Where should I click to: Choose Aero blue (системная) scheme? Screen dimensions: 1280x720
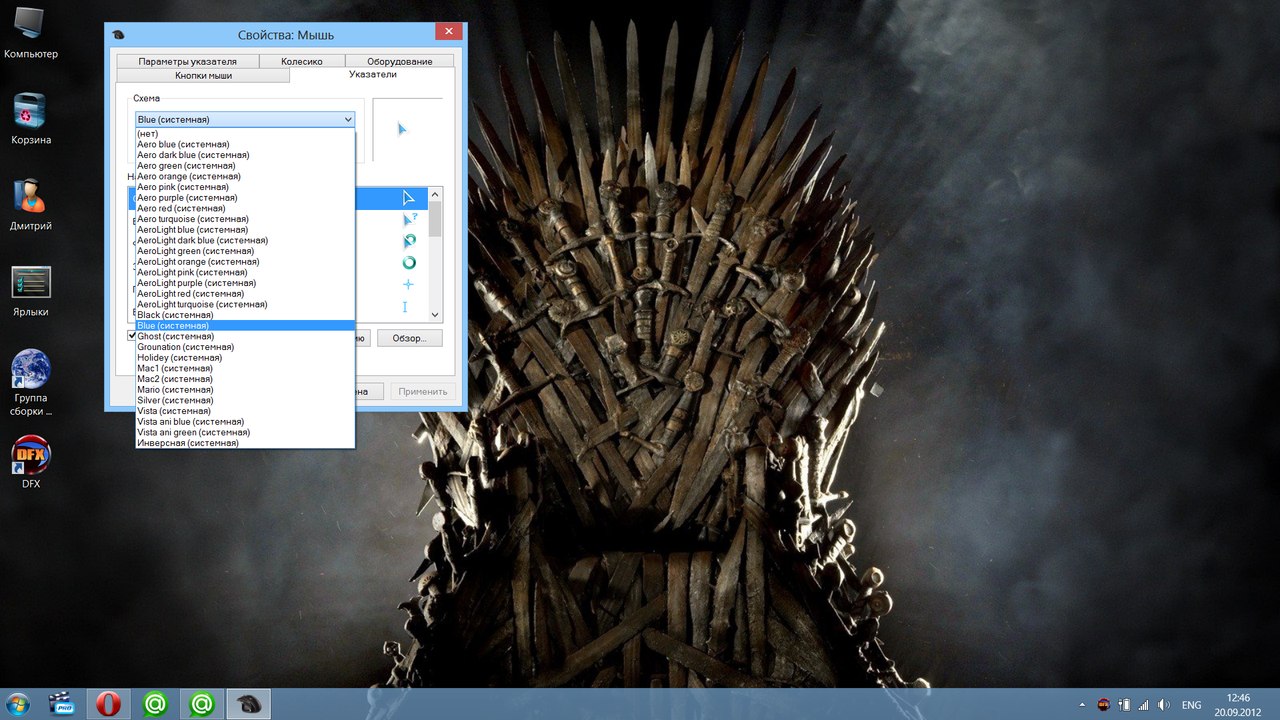(x=245, y=145)
